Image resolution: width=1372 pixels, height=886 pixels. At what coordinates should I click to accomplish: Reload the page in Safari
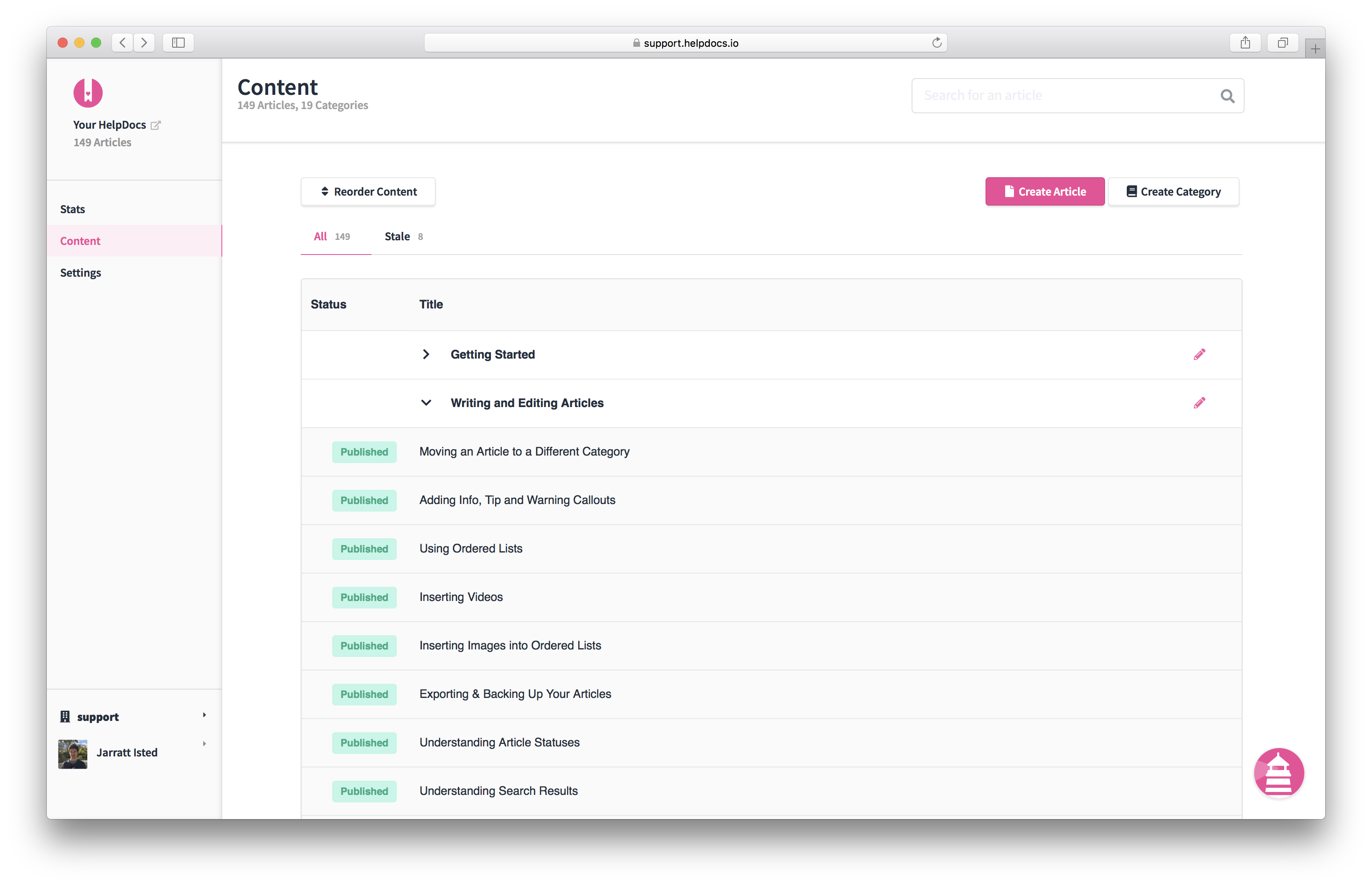tap(936, 43)
